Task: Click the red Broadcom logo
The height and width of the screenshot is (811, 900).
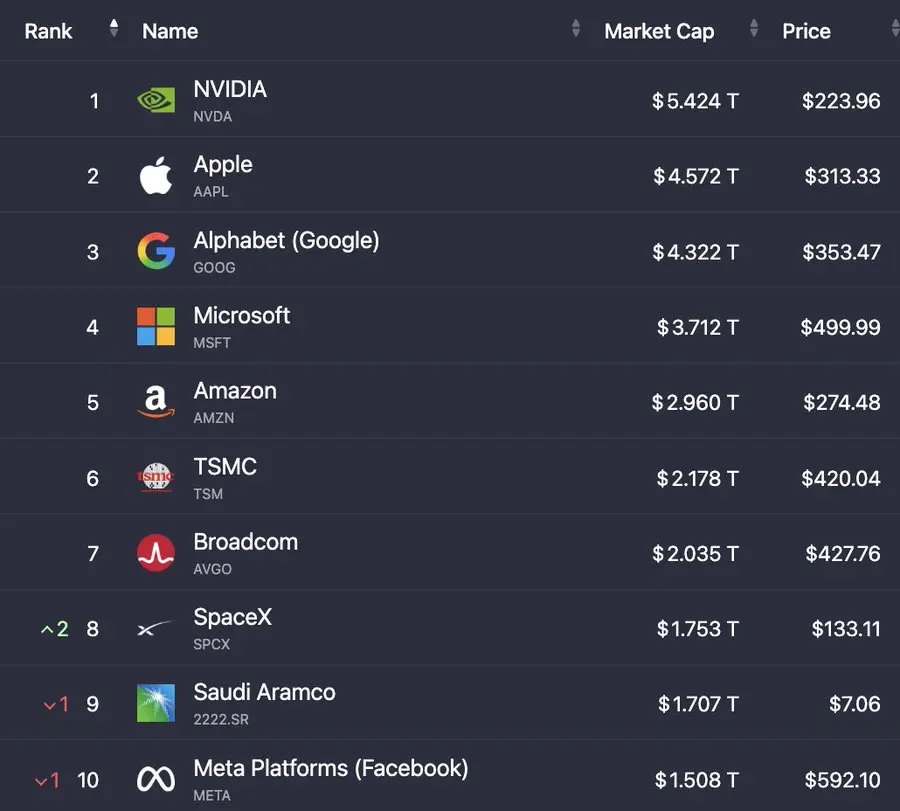Action: [156, 553]
